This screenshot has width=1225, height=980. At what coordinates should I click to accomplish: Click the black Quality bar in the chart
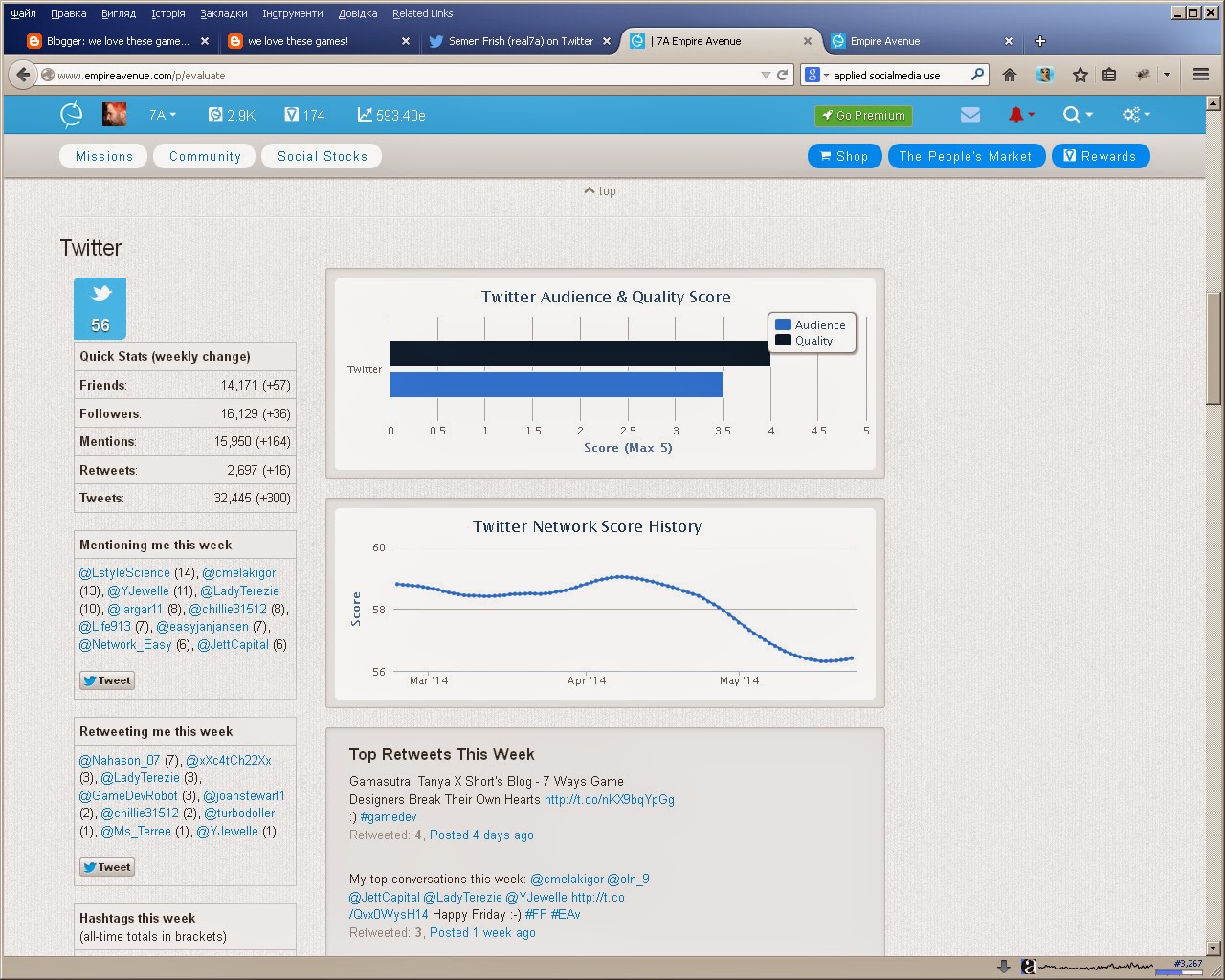click(580, 353)
